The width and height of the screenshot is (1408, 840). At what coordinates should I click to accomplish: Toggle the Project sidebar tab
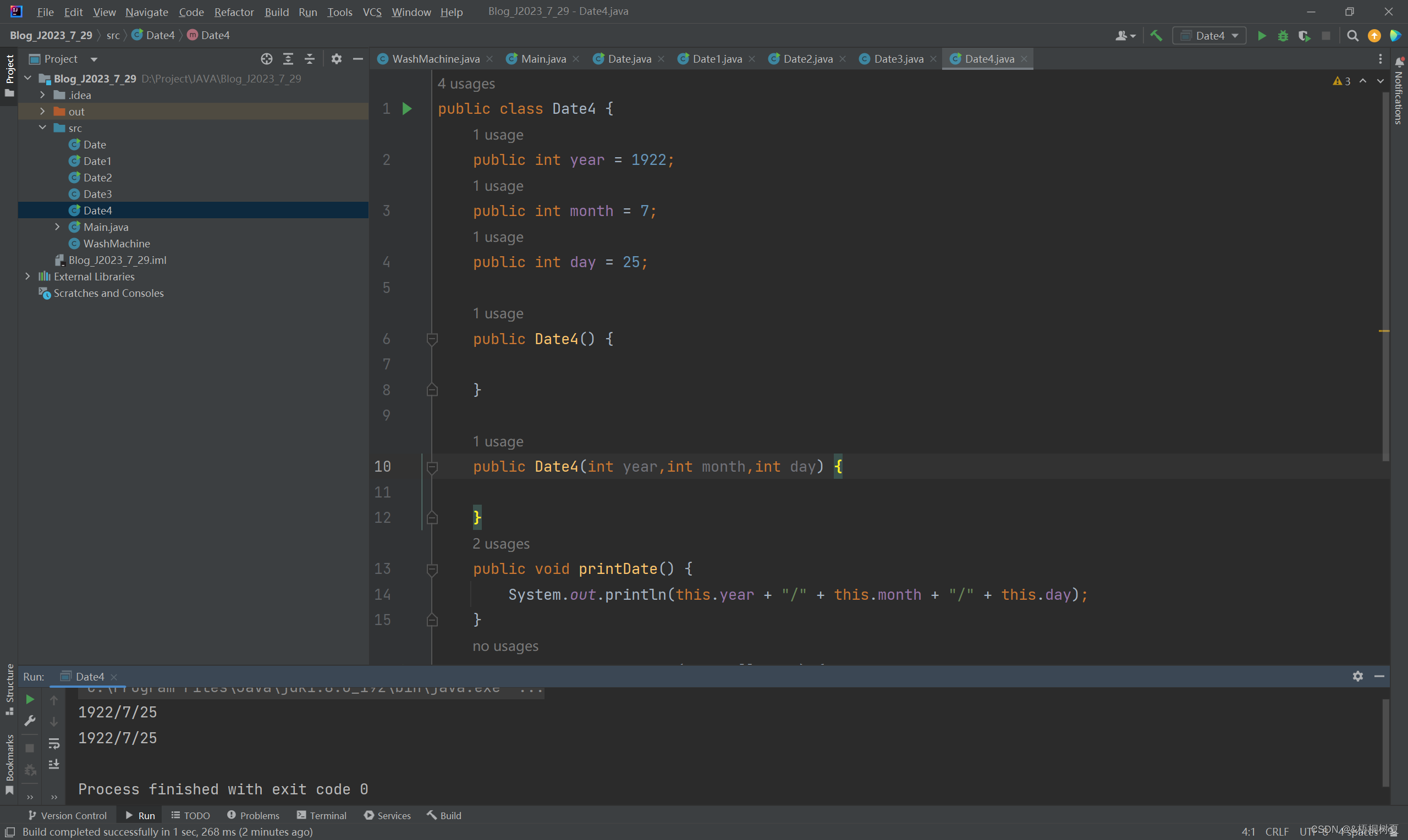[x=9, y=75]
